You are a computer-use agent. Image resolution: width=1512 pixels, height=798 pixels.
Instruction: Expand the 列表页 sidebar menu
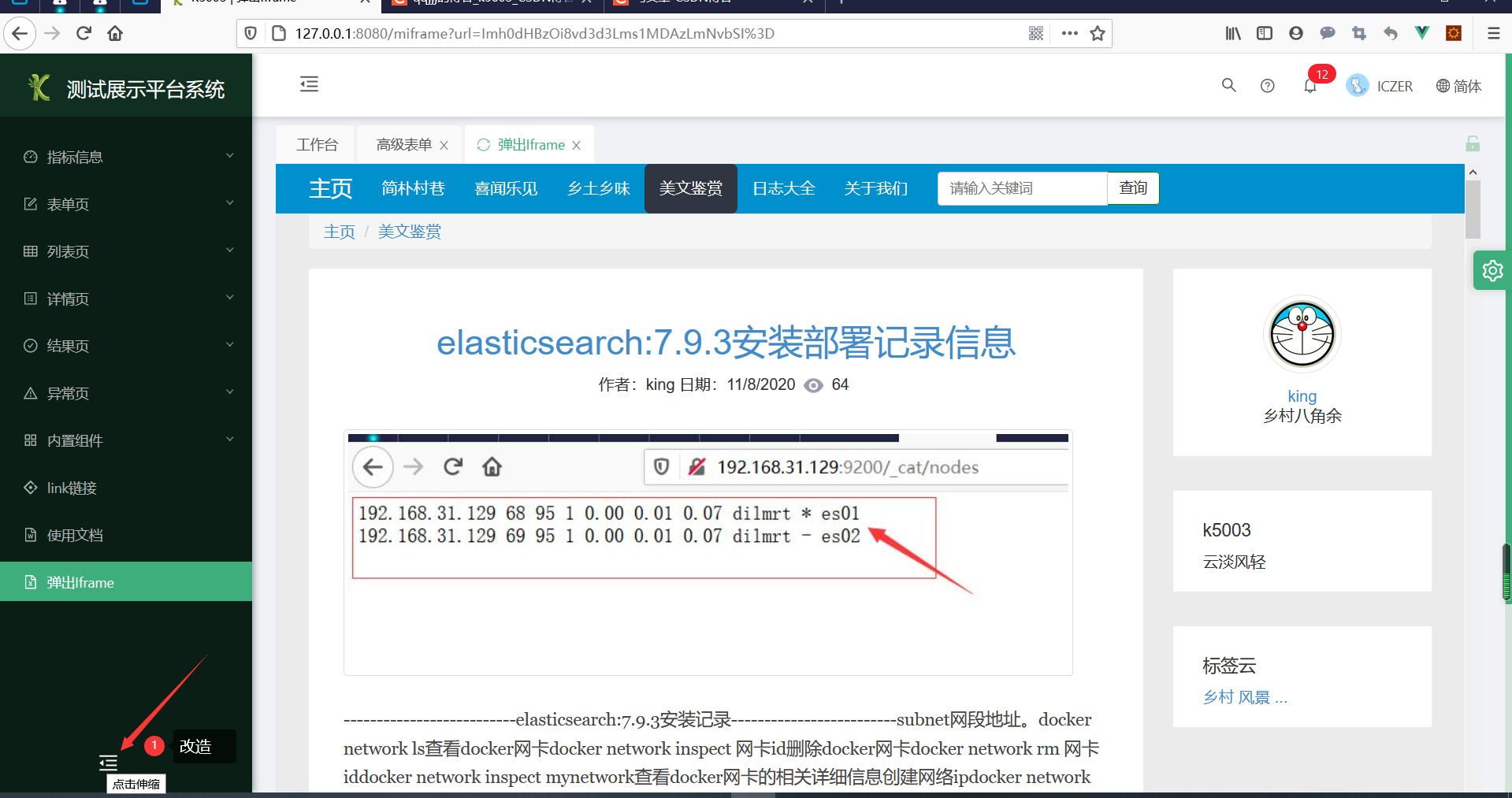(x=126, y=251)
